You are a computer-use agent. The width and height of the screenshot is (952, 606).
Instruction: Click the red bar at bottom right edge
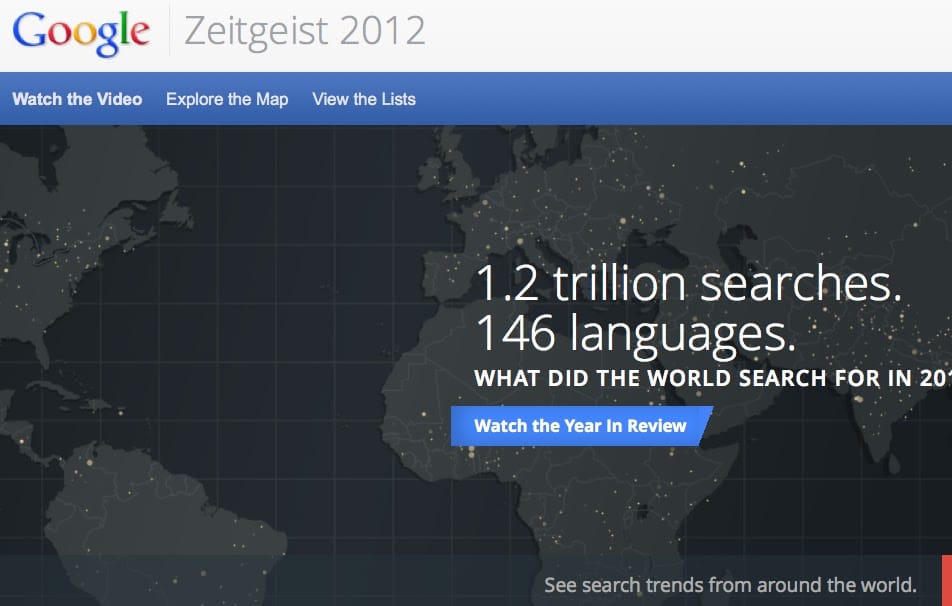pos(946,580)
